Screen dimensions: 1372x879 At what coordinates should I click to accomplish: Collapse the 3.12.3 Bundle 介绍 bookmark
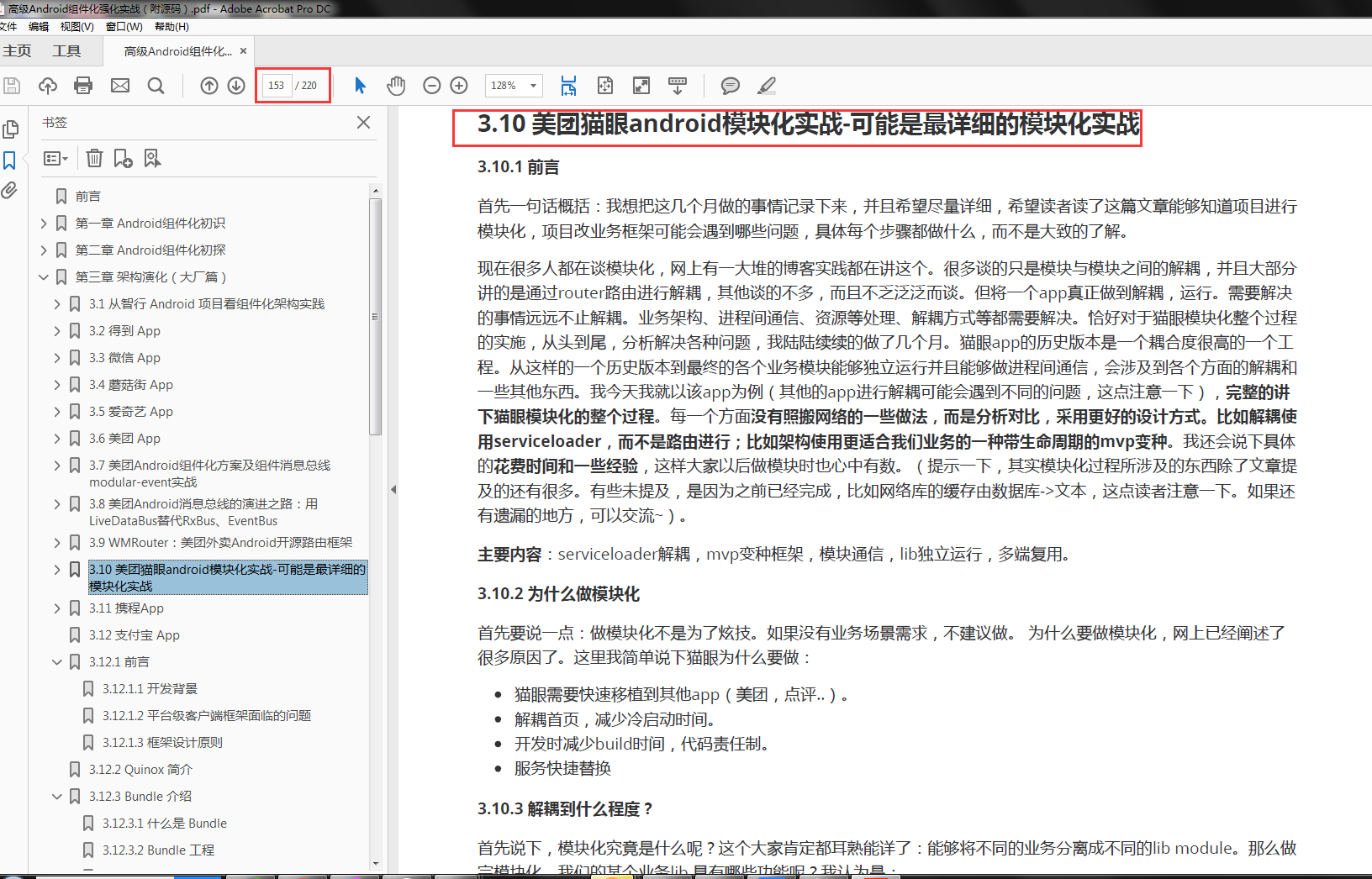click(57, 797)
